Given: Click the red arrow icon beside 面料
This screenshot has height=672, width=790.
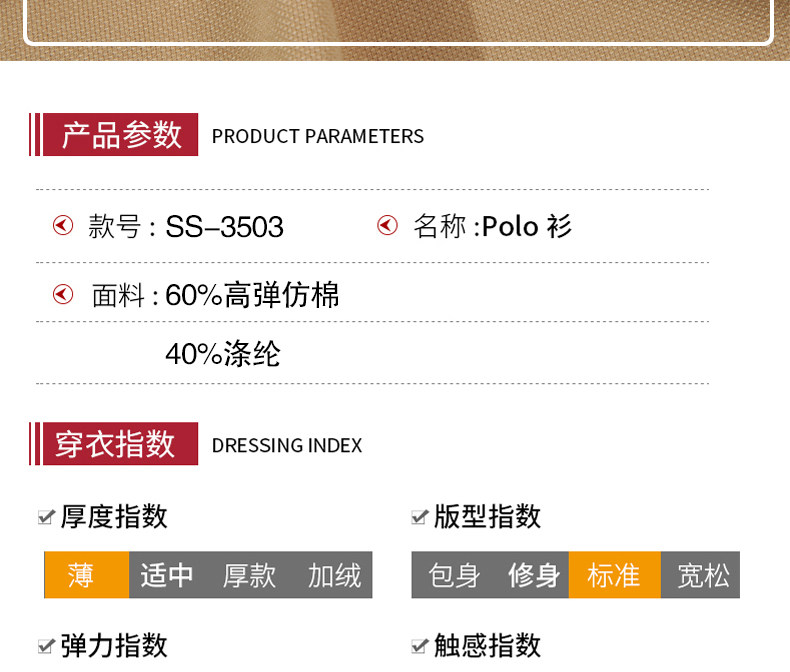Looking at the screenshot, I should 63,294.
